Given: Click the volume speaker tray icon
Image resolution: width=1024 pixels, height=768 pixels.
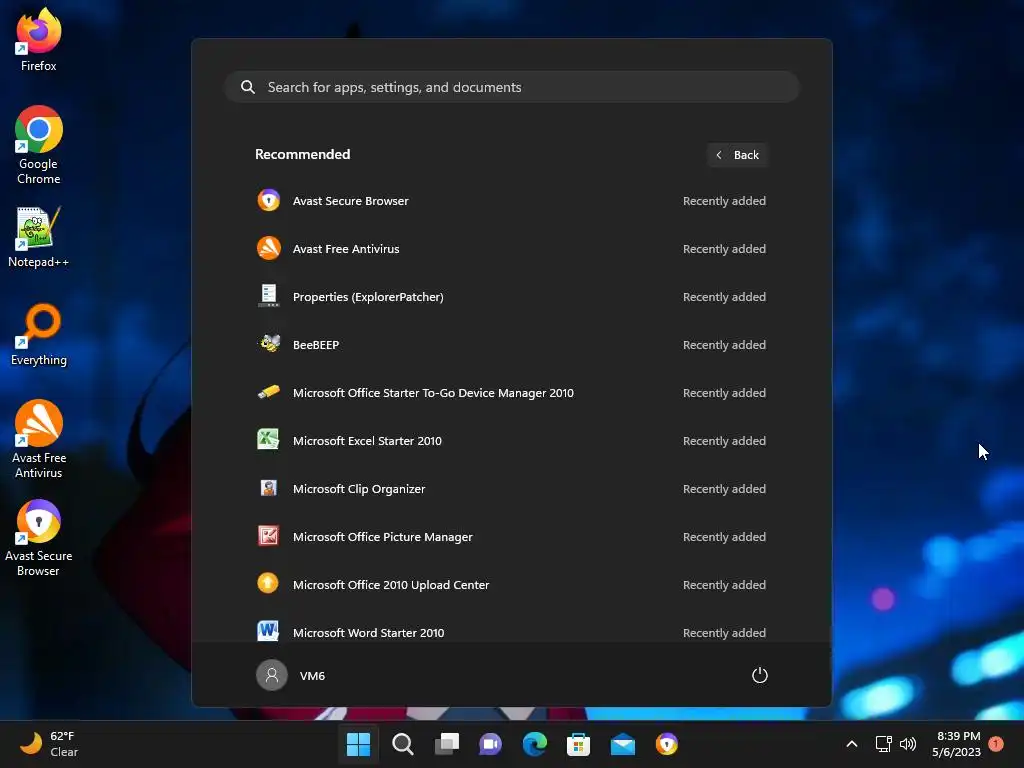Looking at the screenshot, I should [x=908, y=744].
